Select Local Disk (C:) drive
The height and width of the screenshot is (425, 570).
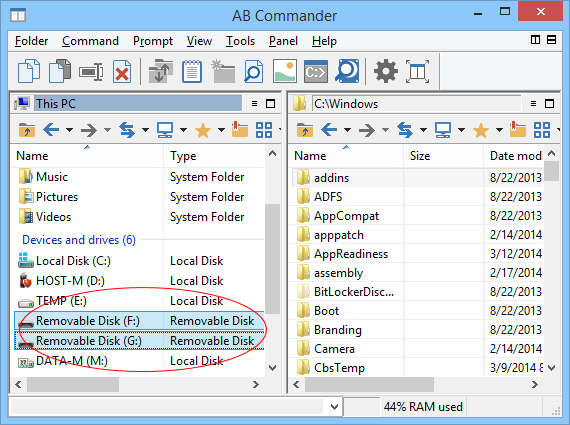point(139,261)
